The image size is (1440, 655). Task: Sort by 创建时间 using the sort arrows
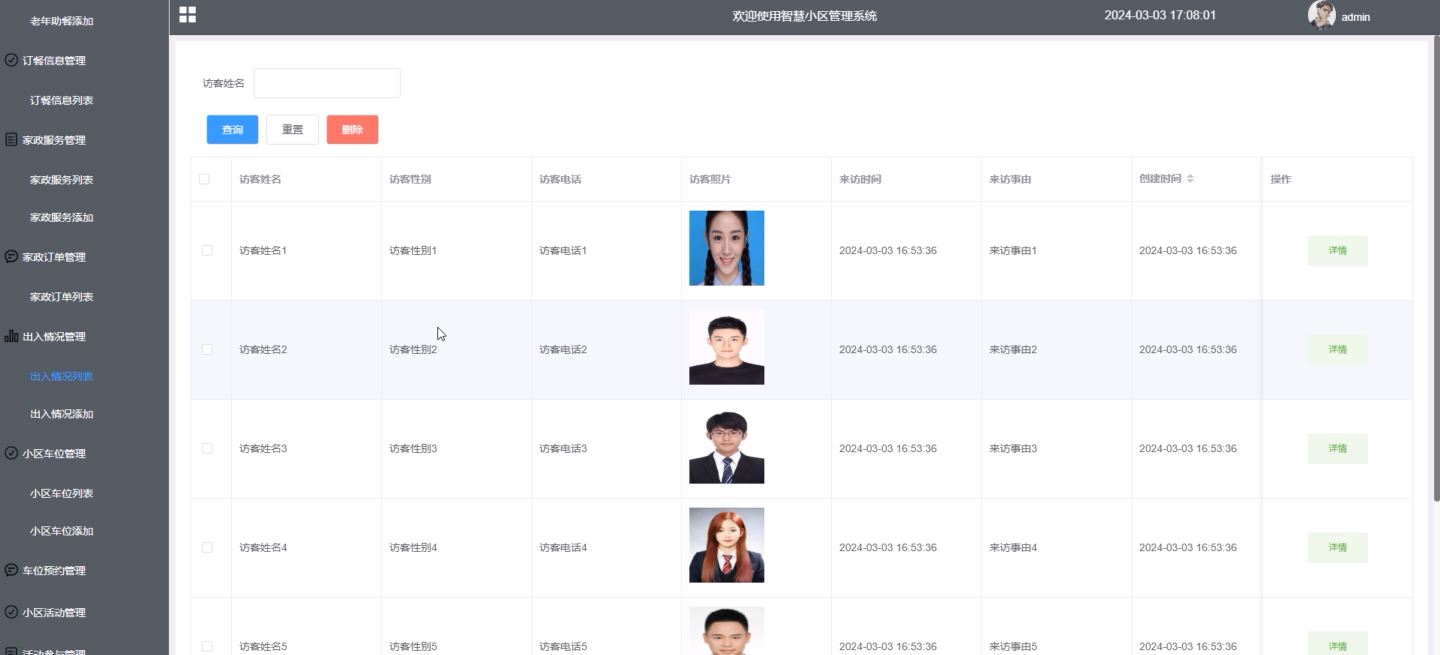[1190, 179]
